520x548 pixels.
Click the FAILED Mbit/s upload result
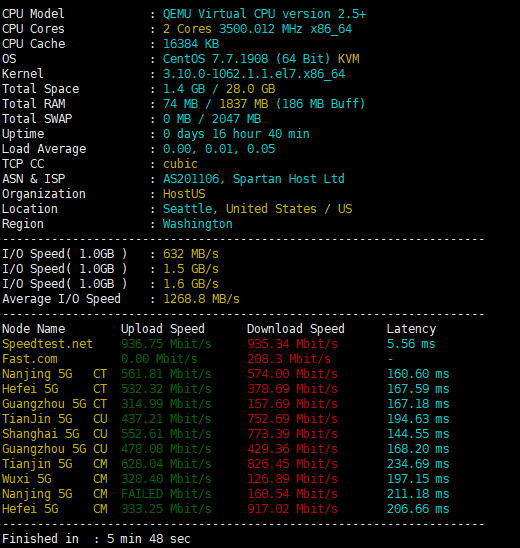click(x=166, y=494)
